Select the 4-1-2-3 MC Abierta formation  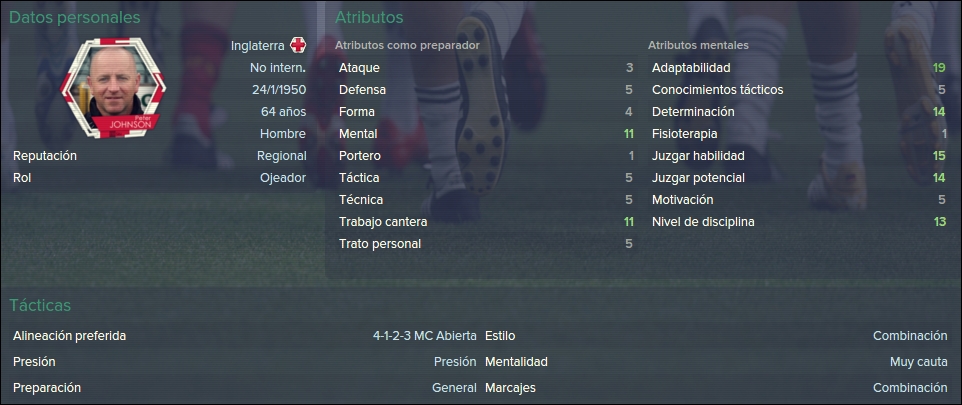[425, 336]
